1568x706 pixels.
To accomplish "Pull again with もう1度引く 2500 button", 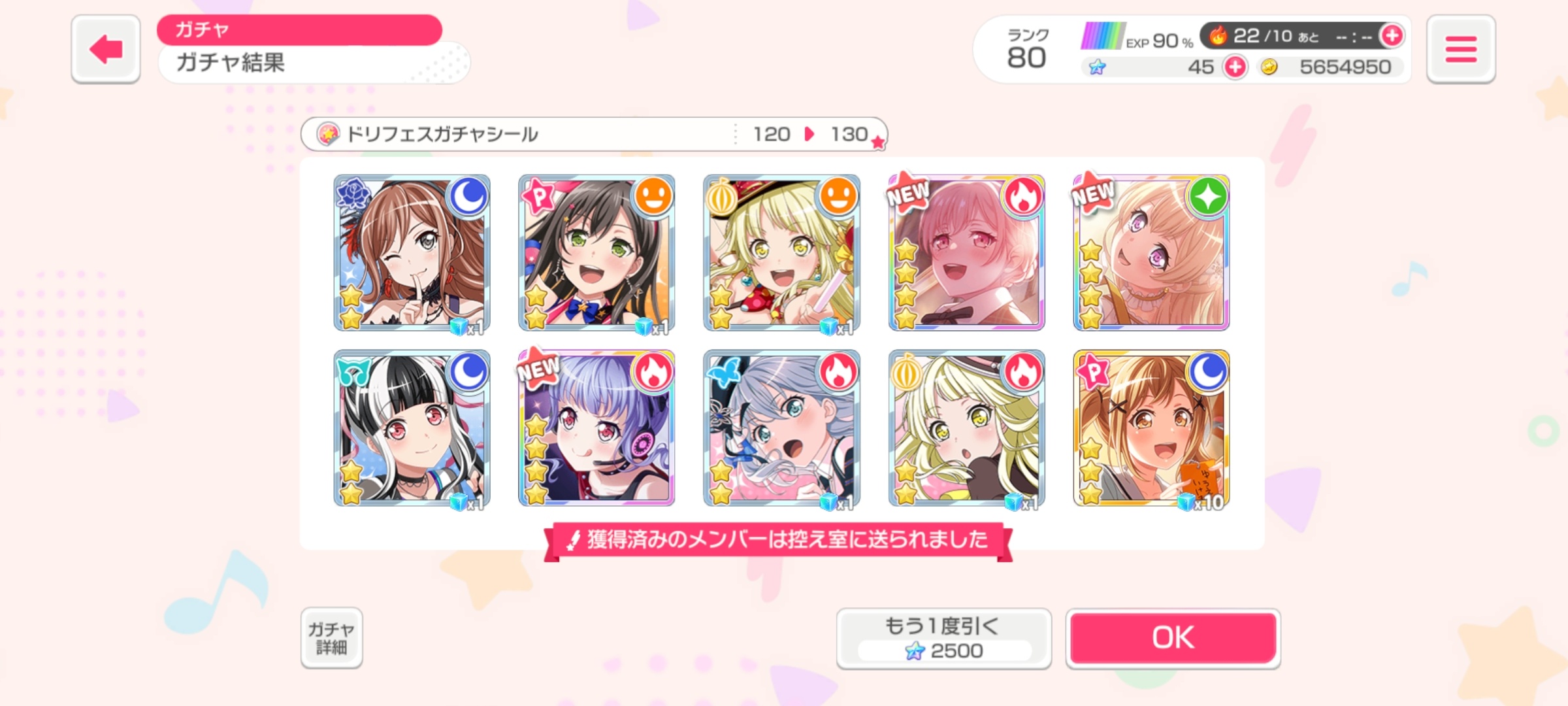I will pos(943,638).
